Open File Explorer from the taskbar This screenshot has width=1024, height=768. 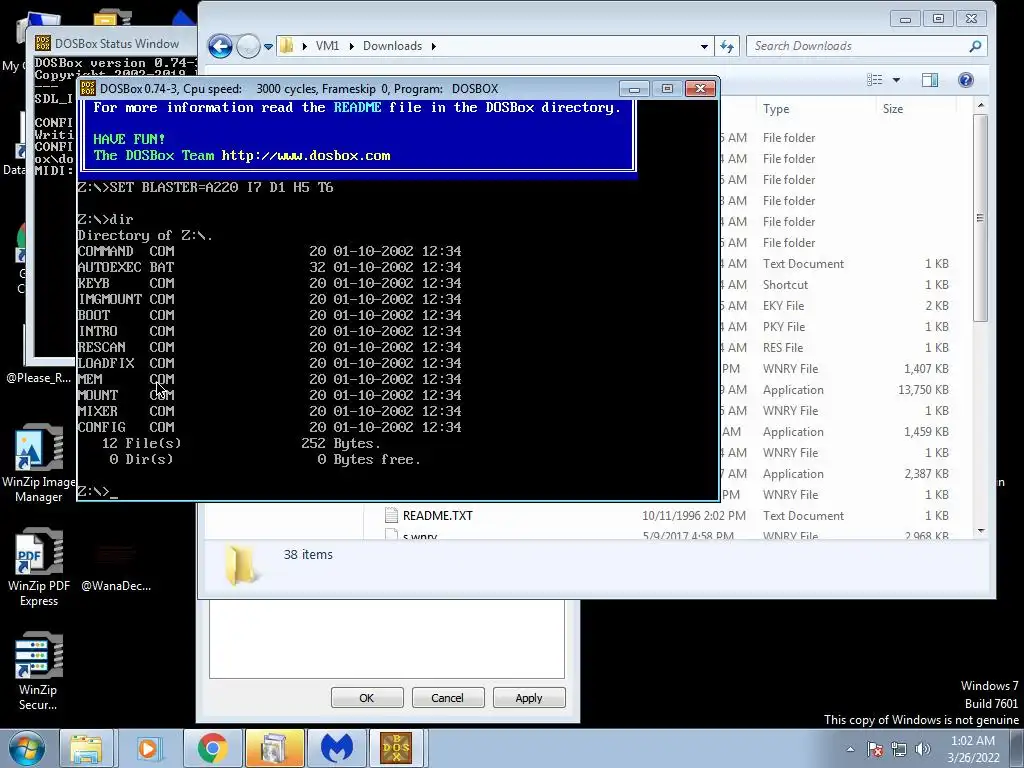pyautogui.click(x=86, y=748)
